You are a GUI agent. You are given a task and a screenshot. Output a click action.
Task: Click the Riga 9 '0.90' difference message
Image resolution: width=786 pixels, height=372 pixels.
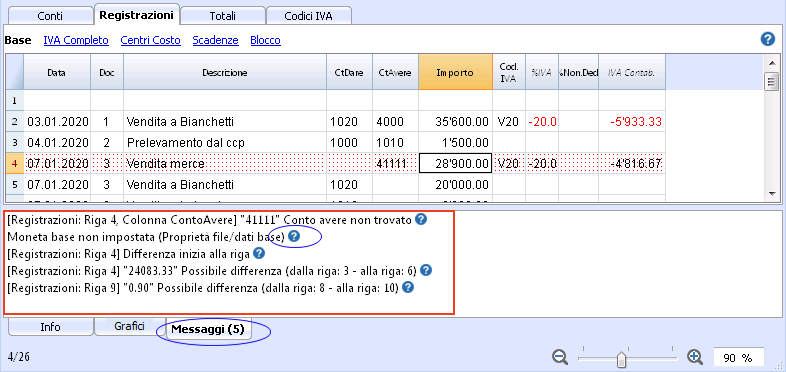coord(203,289)
